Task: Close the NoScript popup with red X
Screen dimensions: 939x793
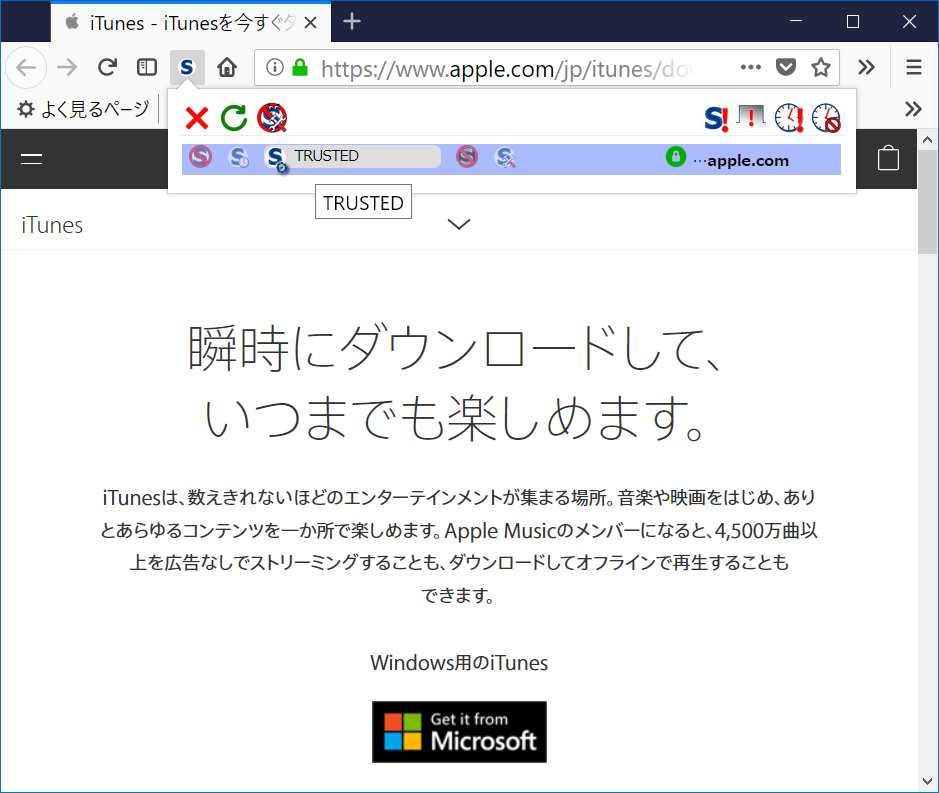Action: (196, 118)
